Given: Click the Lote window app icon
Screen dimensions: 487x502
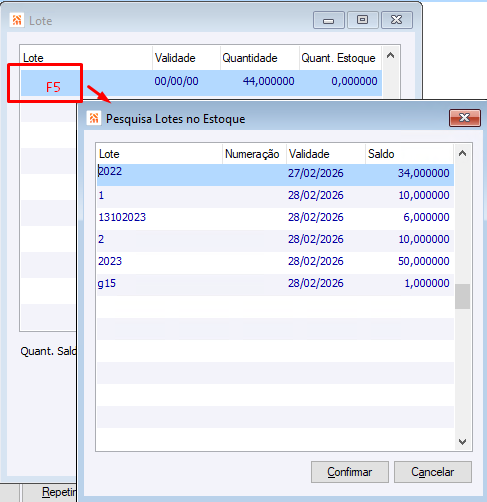Looking at the screenshot, I should (17, 20).
